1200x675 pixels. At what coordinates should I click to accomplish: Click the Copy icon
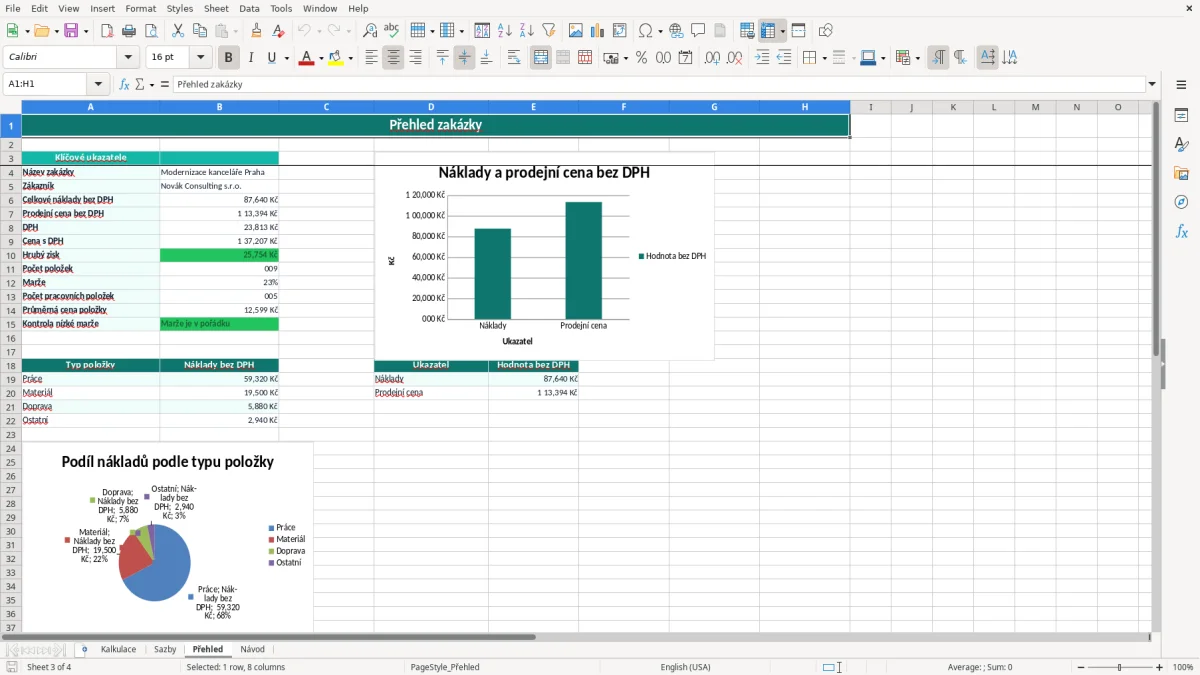(199, 31)
